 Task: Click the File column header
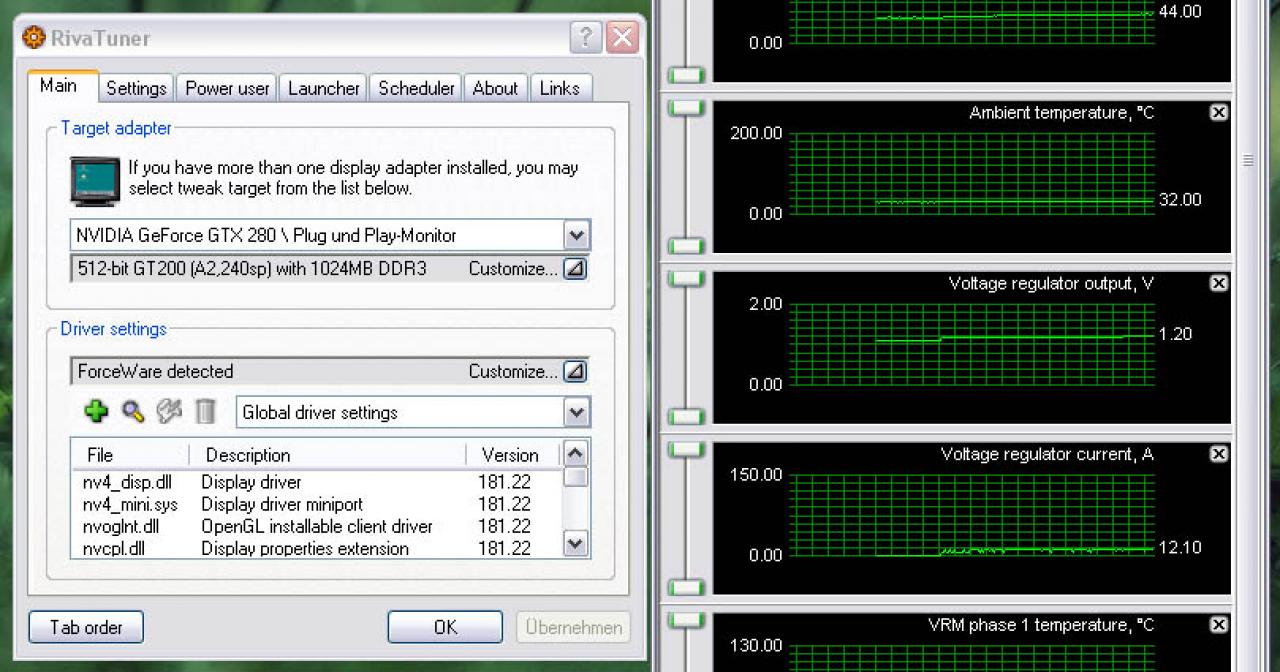click(x=130, y=455)
